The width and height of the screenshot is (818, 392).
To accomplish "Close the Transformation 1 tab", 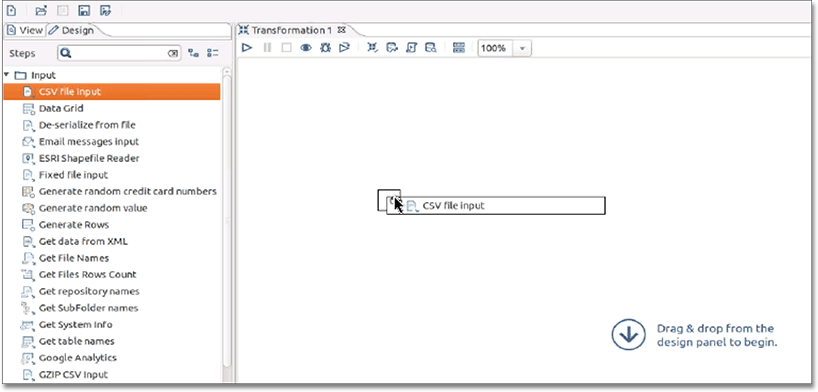I will tap(342, 30).
